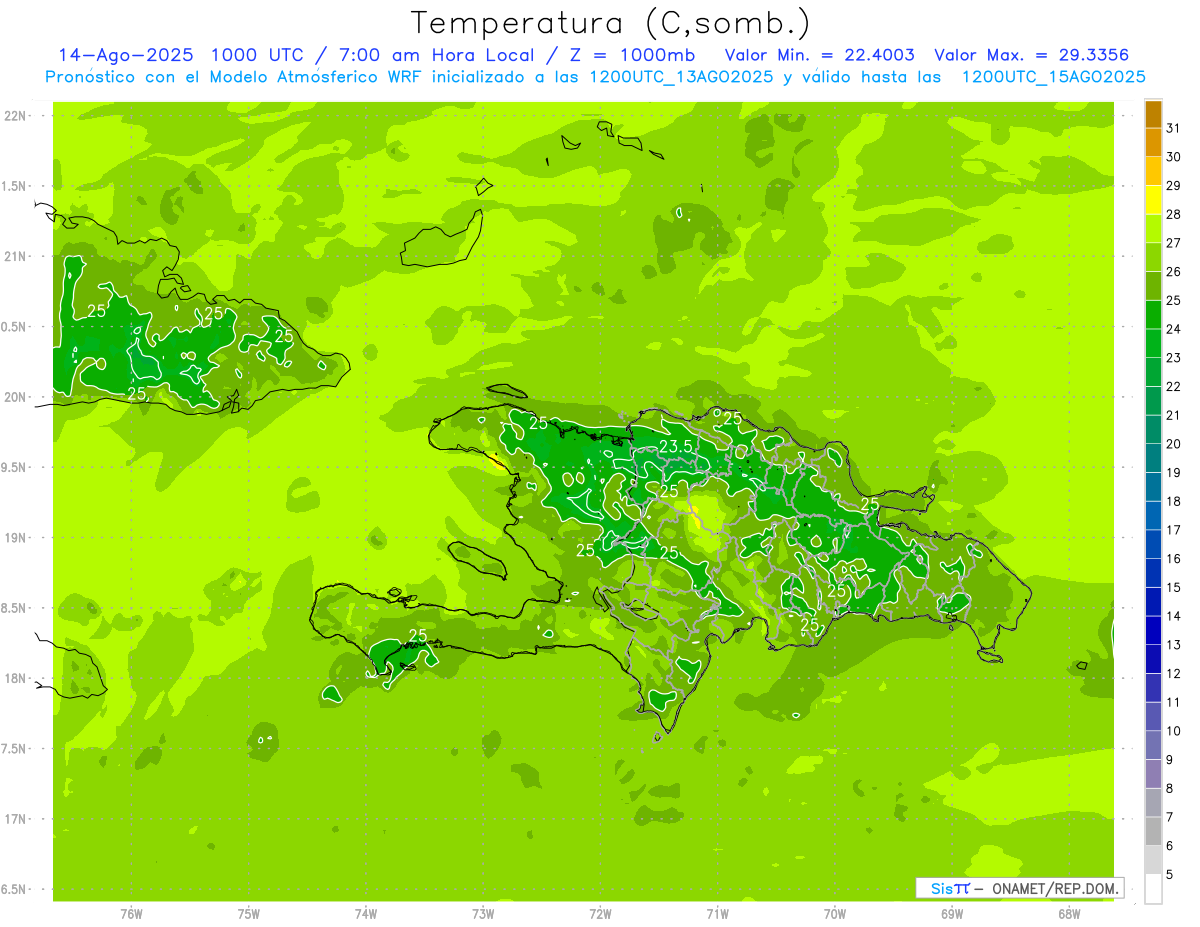Pick the yellow swatch between 28 and 29
1200x927 pixels.
click(1153, 200)
